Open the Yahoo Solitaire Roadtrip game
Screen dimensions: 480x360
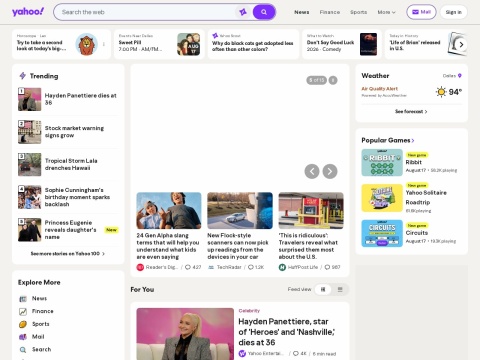click(x=426, y=197)
